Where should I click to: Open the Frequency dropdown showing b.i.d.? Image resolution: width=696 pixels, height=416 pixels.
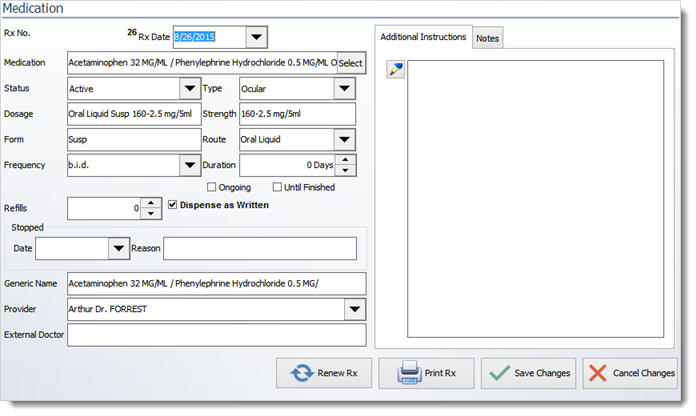point(190,165)
